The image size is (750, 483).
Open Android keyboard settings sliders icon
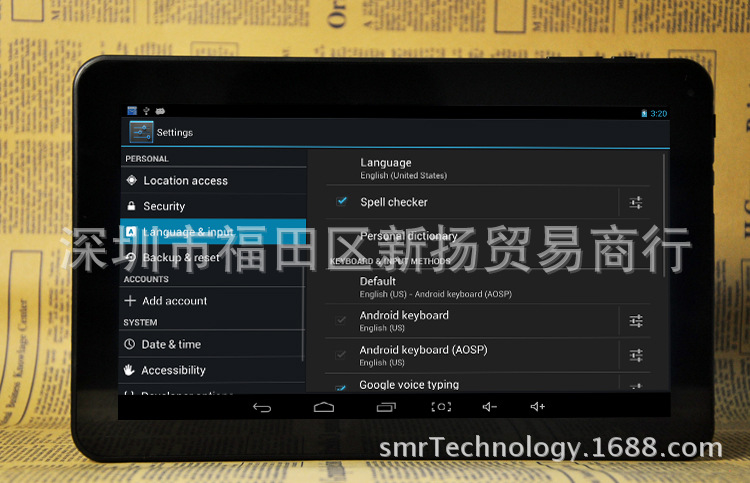636,321
